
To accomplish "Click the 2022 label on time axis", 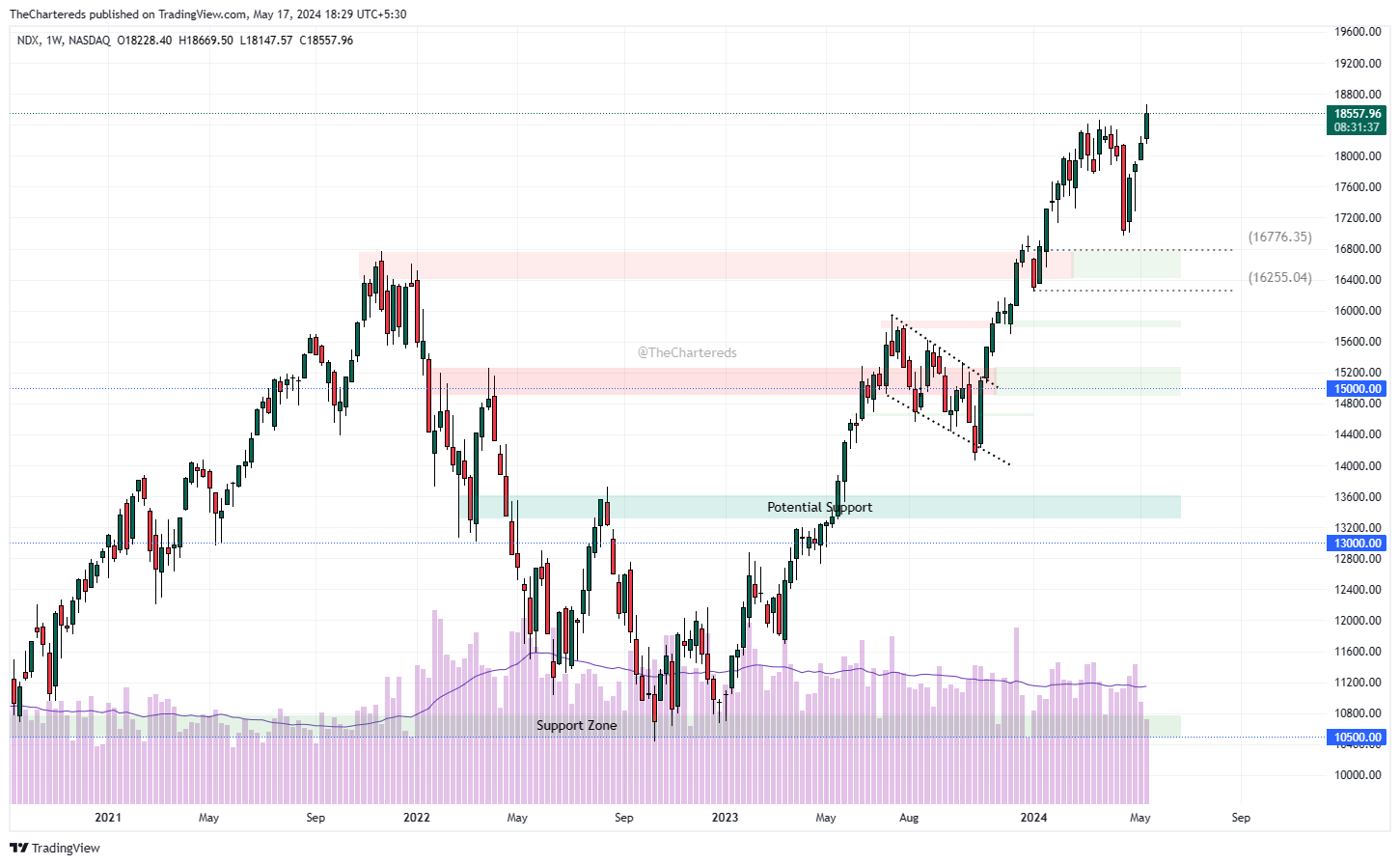I will point(417,818).
